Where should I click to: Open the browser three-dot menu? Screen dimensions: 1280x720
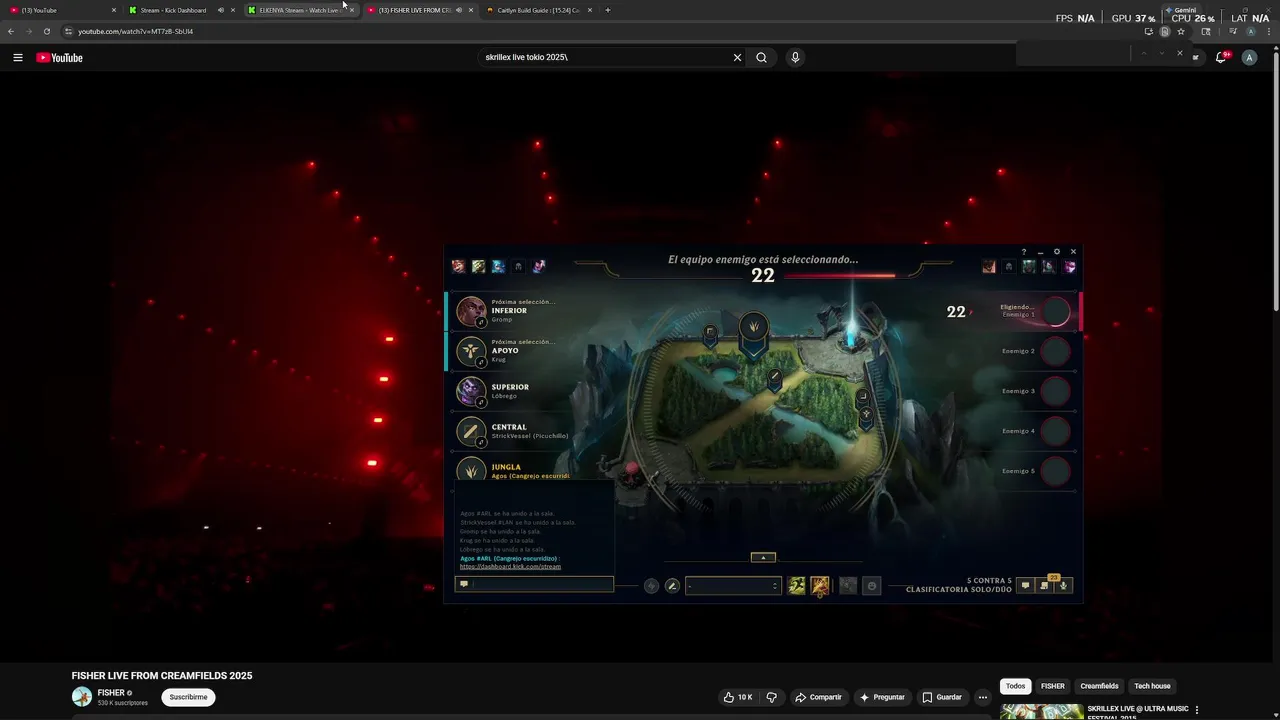click(1268, 31)
